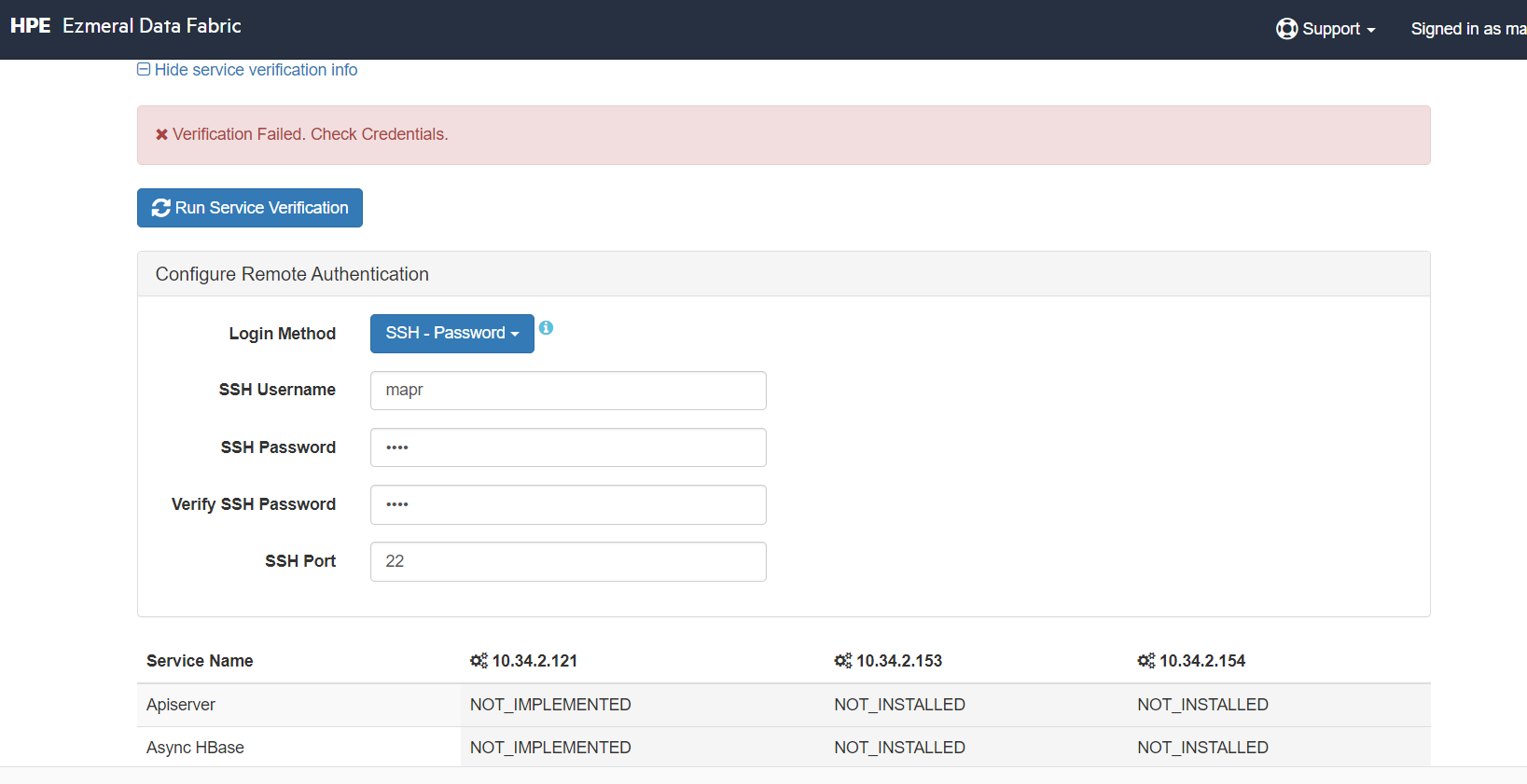Click the gears icon next to 10.34.2.121

479,661
